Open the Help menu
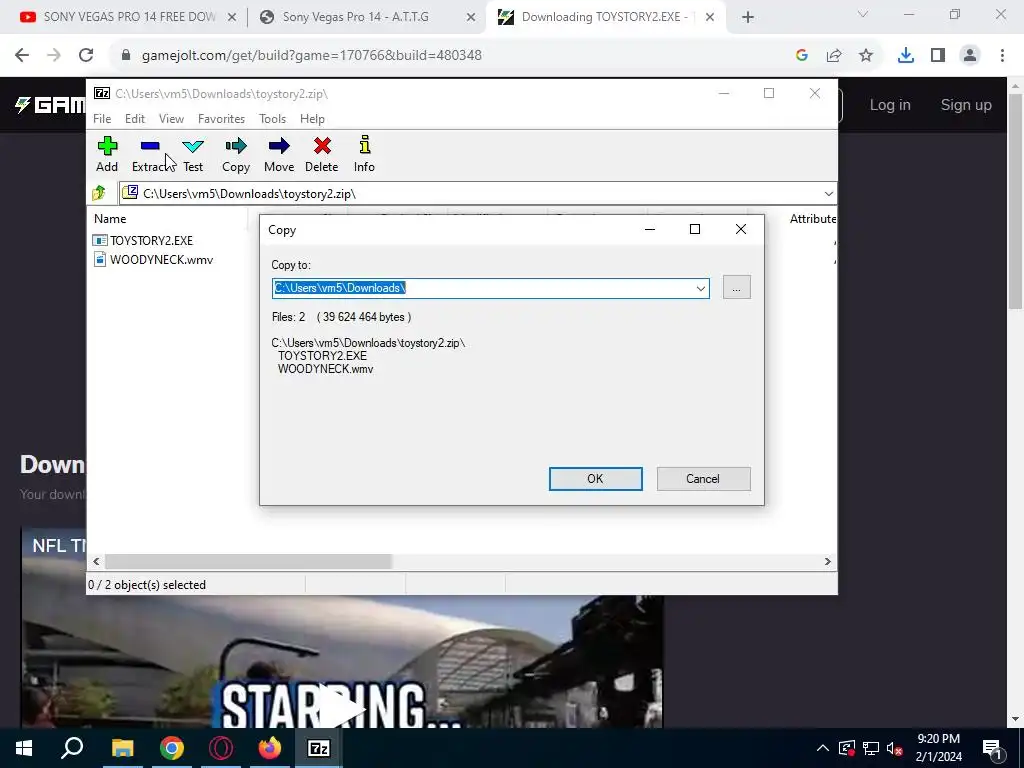Screen dimensions: 1024x768 [x=312, y=119]
